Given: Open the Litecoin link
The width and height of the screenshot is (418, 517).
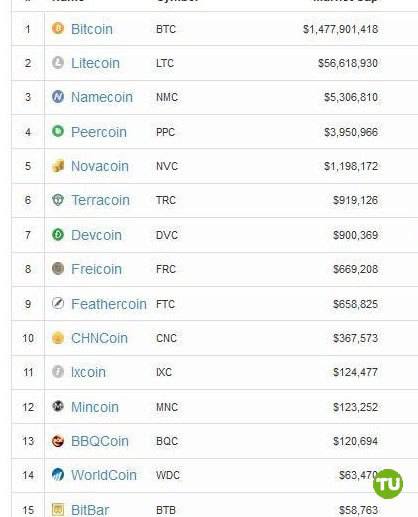Looking at the screenshot, I should click(x=95, y=63).
